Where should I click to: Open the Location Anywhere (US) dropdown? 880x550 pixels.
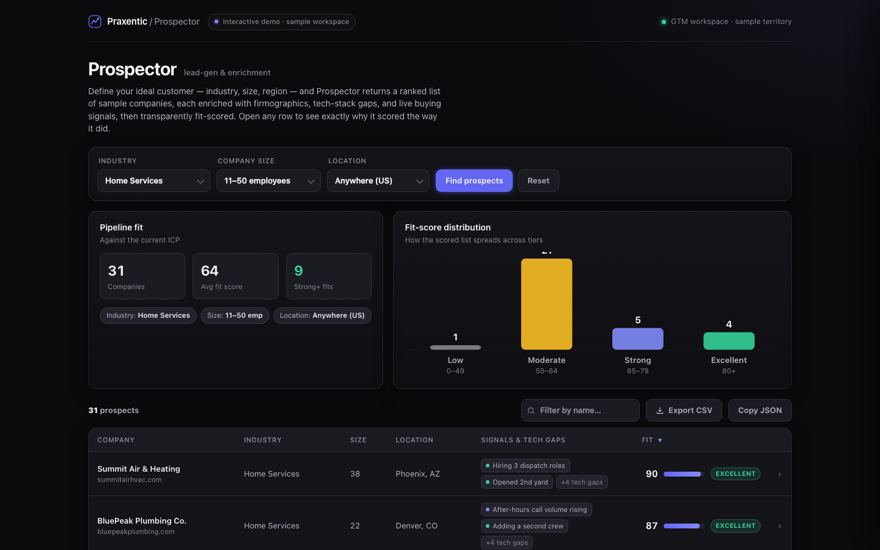378,181
